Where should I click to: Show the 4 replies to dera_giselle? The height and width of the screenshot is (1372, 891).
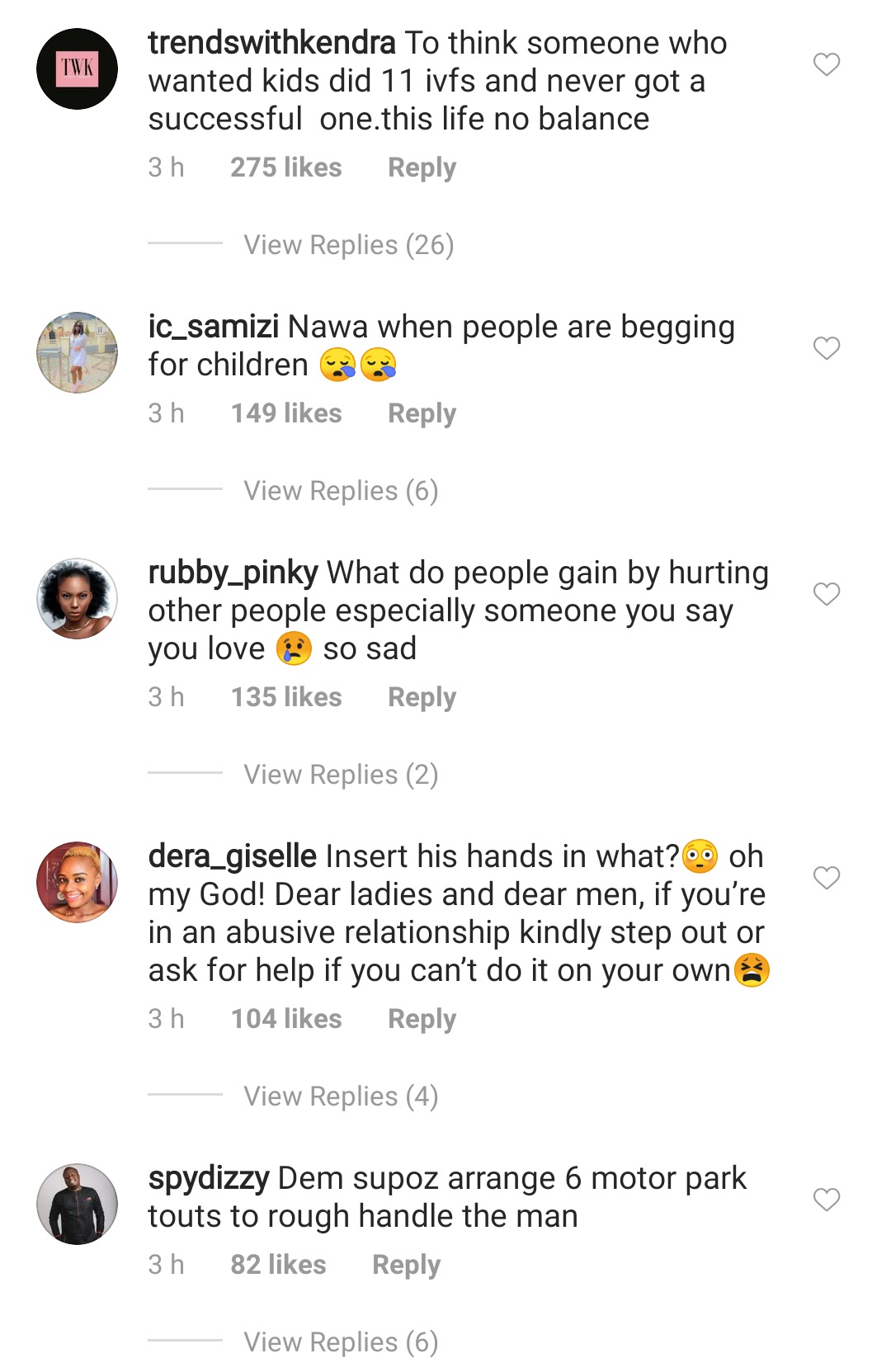click(340, 1096)
